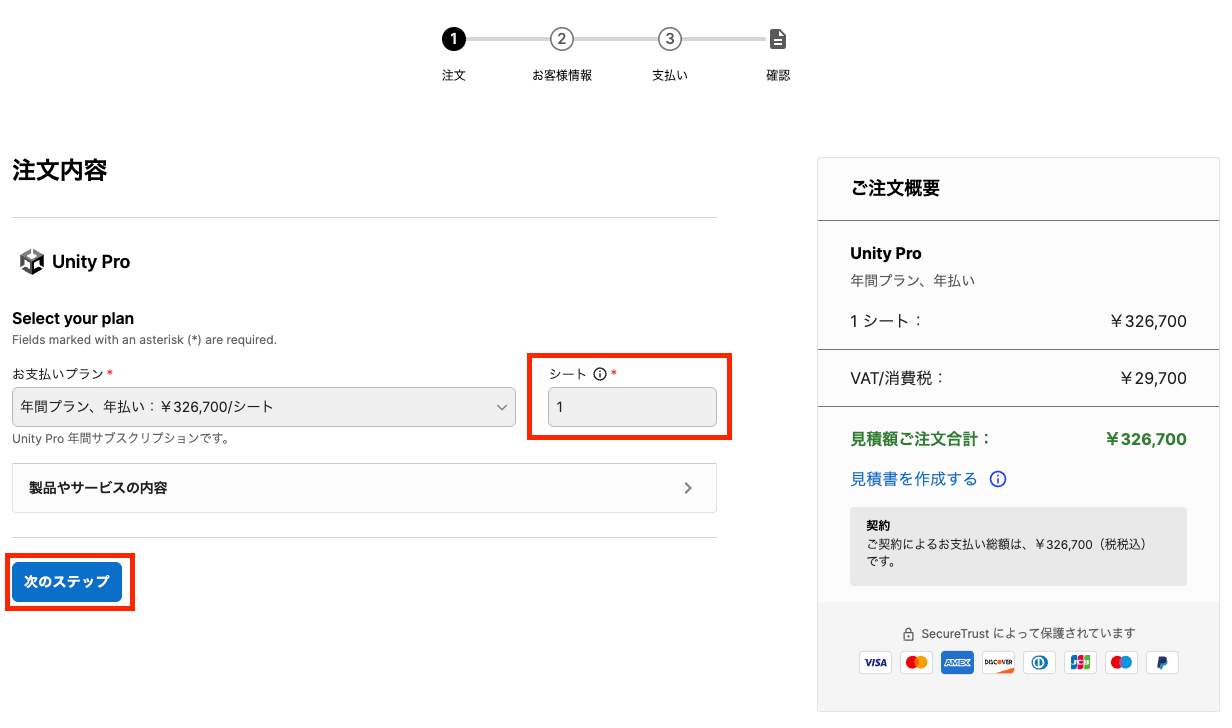Screen dimensions: 1232x728
Task: Click the JCB card icon
Action: point(1080,662)
